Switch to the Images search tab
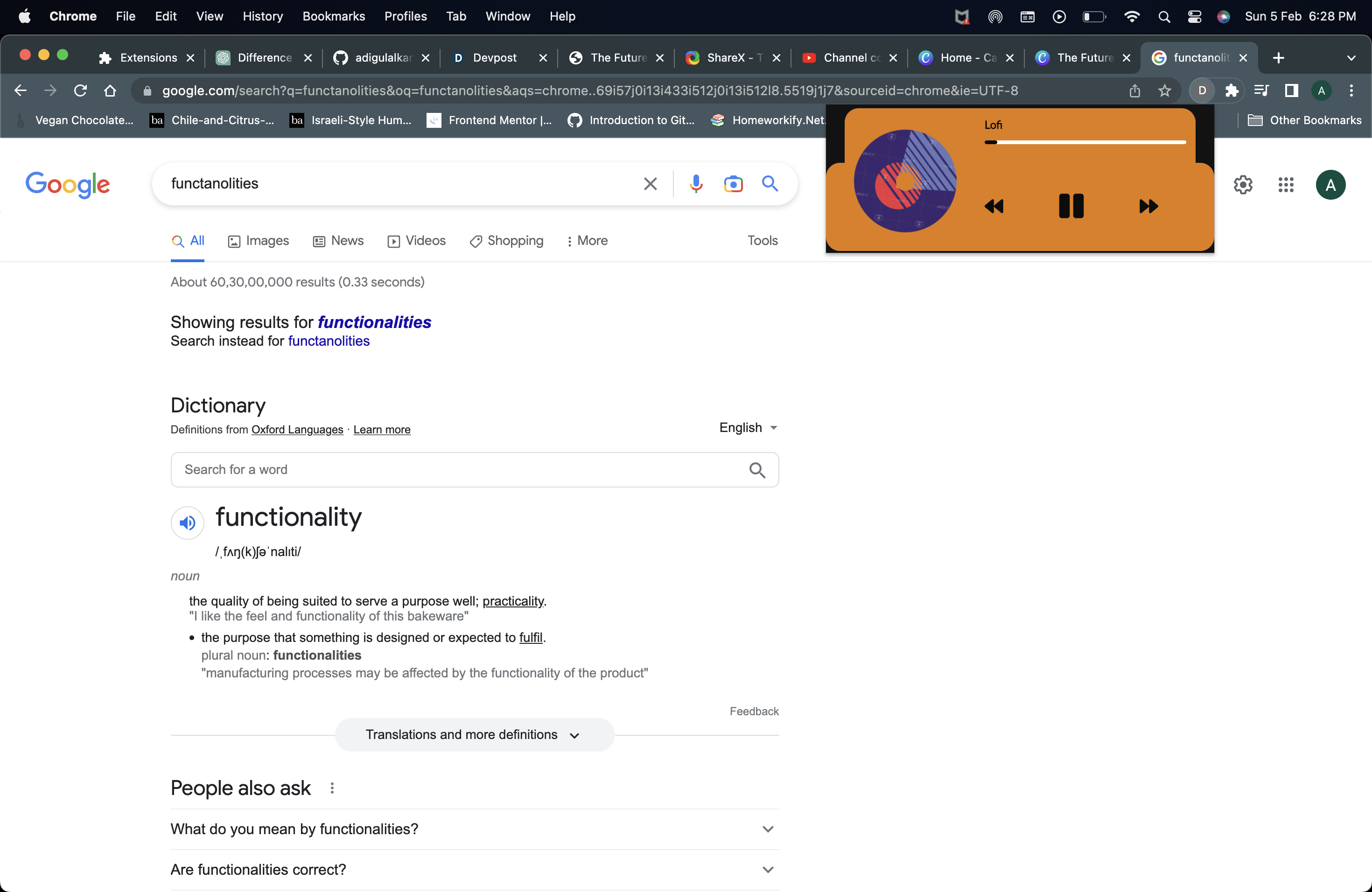Screen dimensions: 1372x892 [258, 241]
